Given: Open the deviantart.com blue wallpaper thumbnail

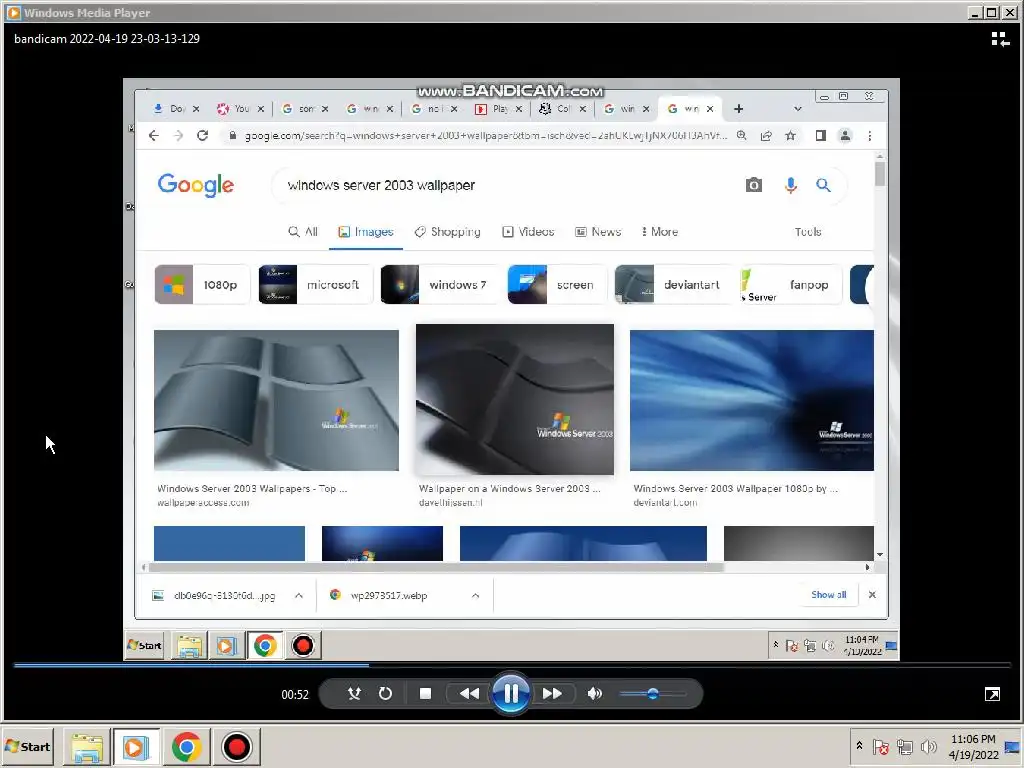Looking at the screenshot, I should coord(752,400).
